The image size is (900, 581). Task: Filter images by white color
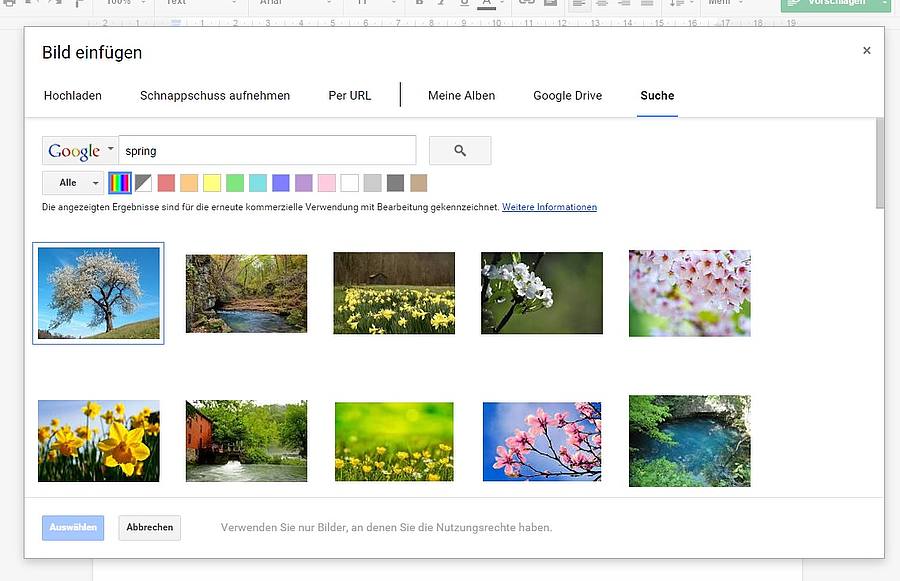point(350,183)
